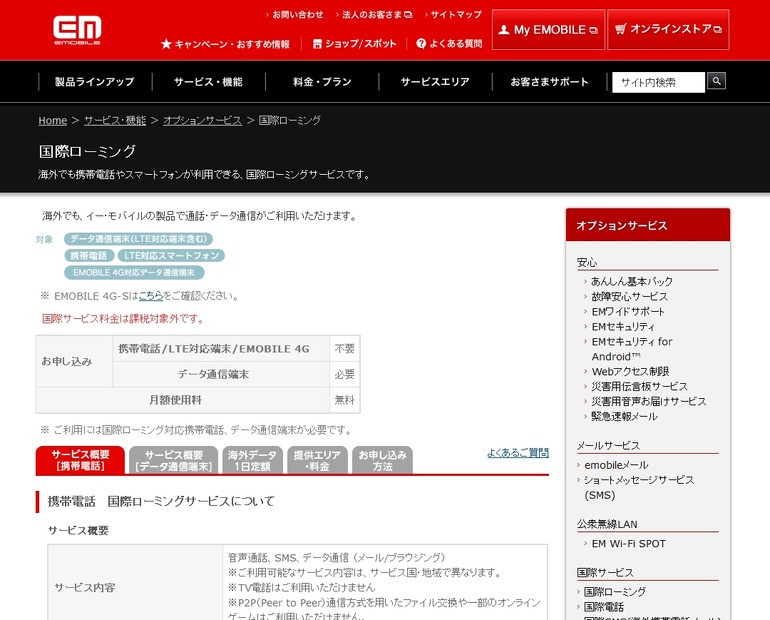Viewport: 770px width, 620px height.
Task: Open 法人のお客さま link
Action: [x=377, y=15]
